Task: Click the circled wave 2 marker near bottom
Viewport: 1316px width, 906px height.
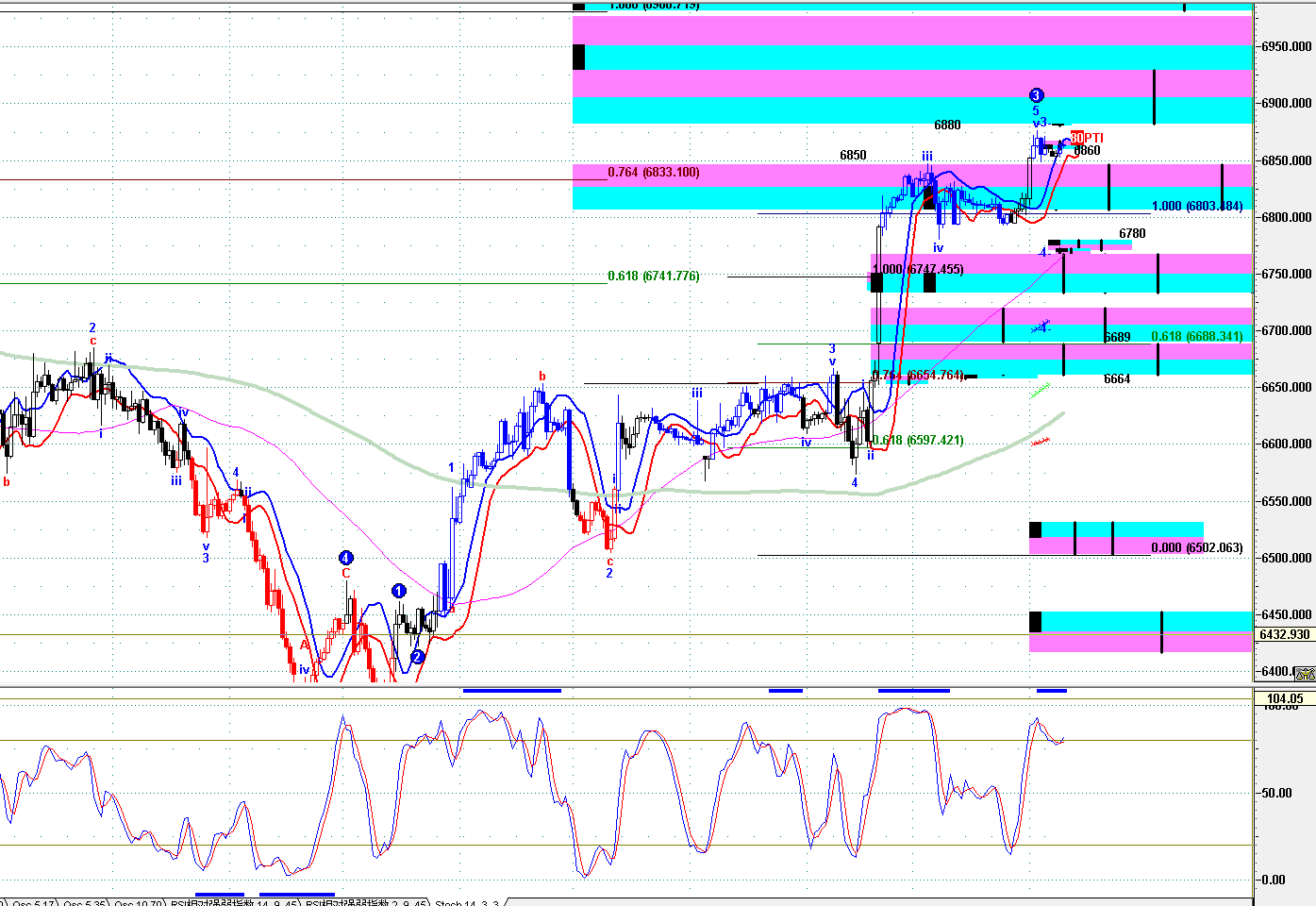Action: (417, 657)
